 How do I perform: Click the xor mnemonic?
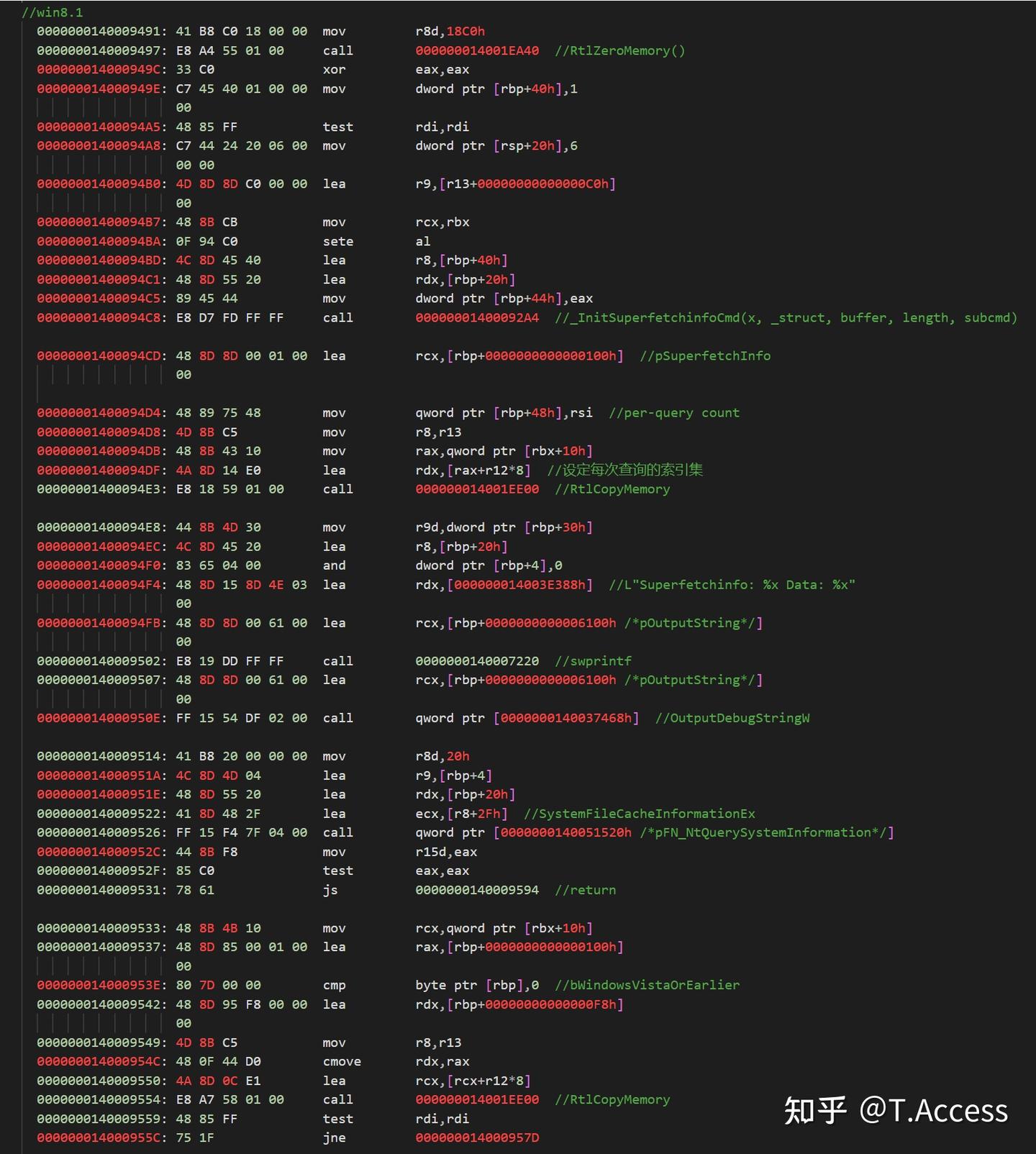point(334,70)
